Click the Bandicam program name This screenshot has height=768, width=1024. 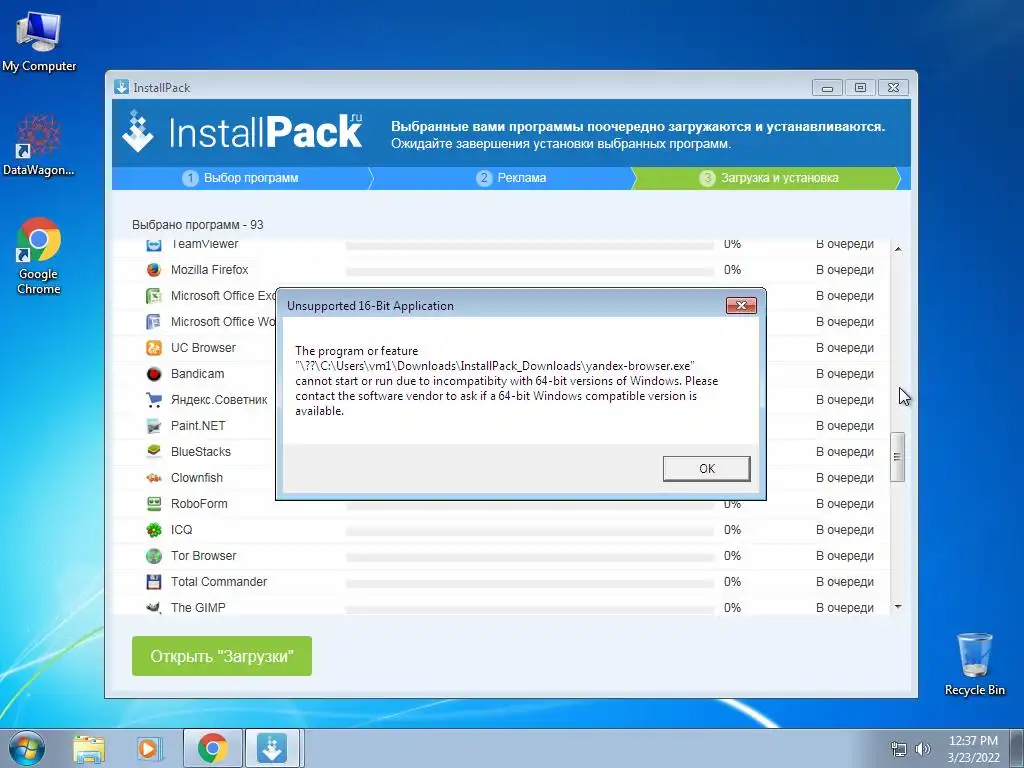197,374
